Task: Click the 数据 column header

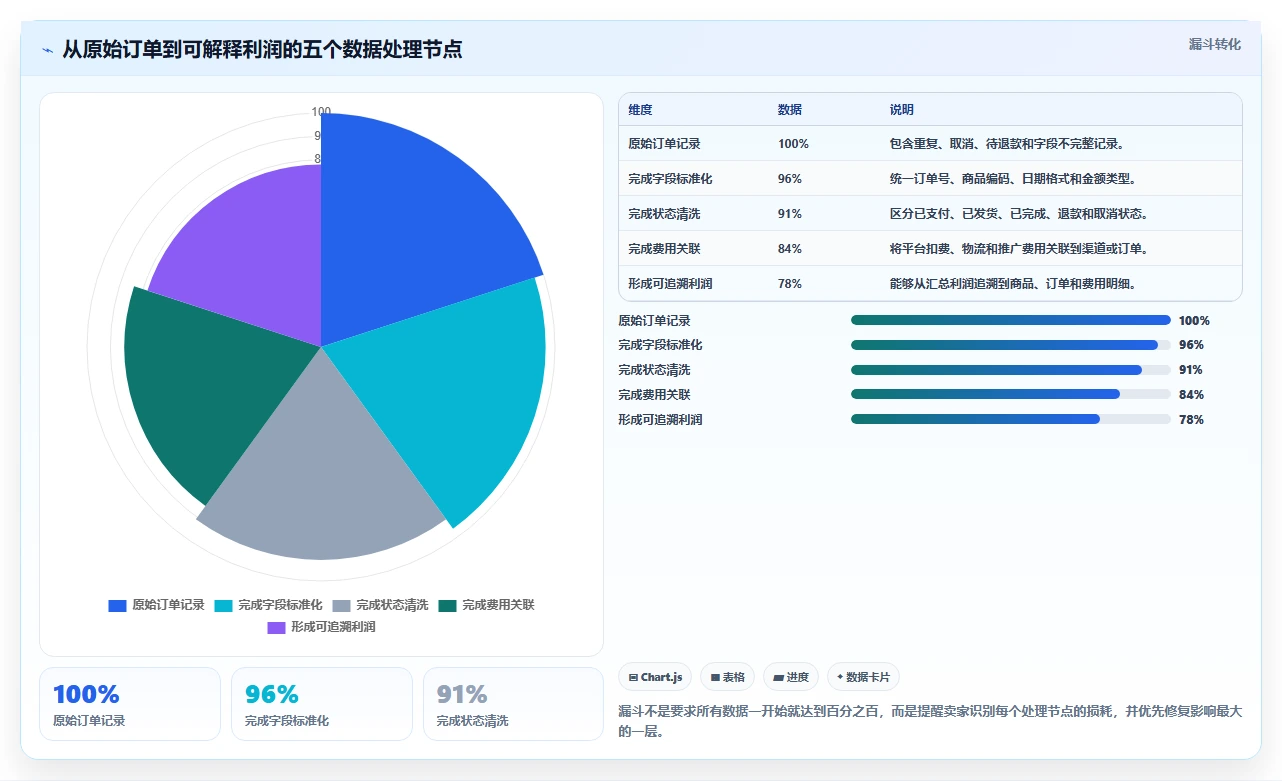Action: point(790,110)
